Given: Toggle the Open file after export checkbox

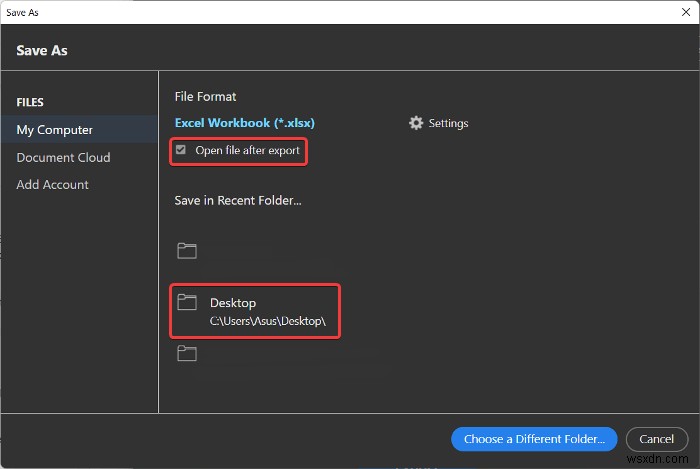Looking at the screenshot, I should point(181,150).
